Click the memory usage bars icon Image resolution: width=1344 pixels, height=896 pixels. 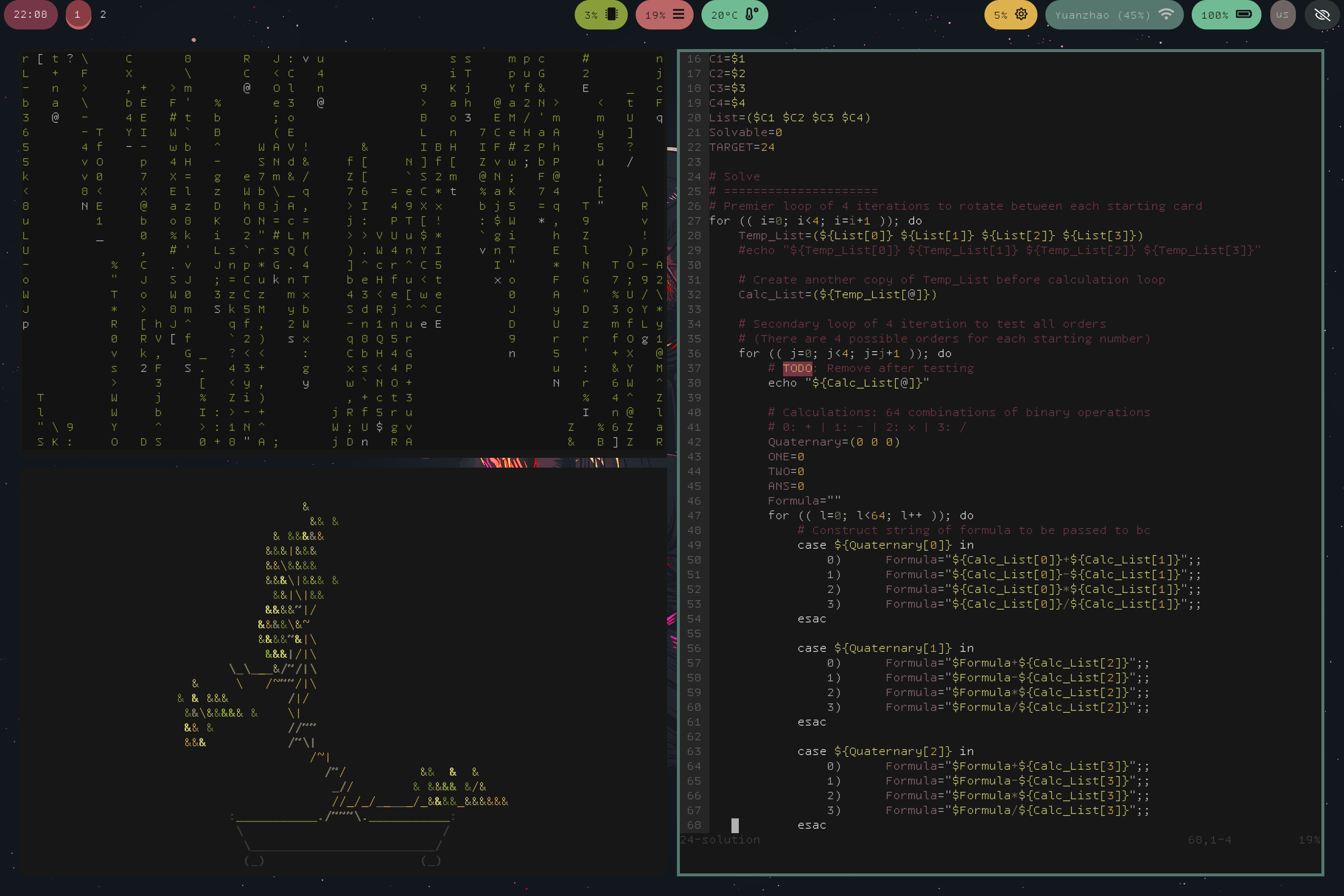point(678,14)
